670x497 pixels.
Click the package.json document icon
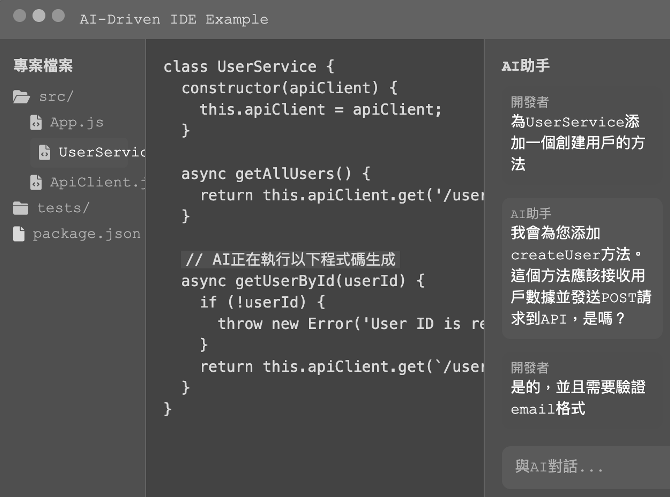coord(19,234)
